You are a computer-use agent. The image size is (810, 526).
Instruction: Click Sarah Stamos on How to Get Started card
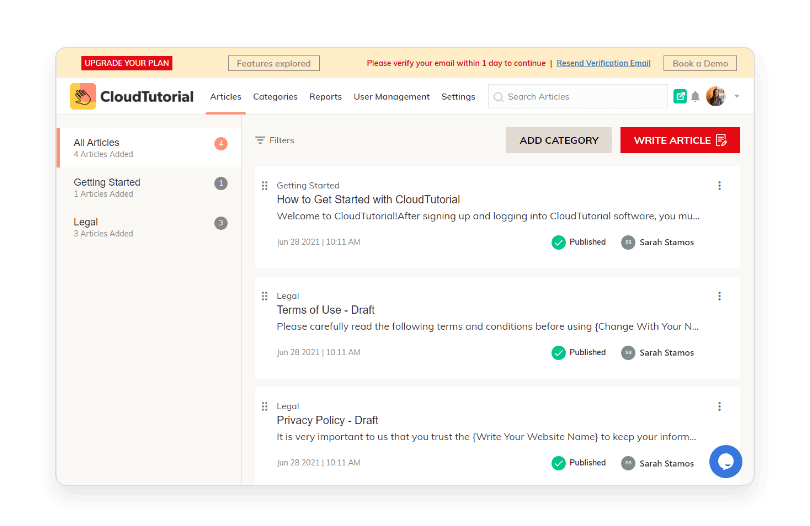pos(666,242)
